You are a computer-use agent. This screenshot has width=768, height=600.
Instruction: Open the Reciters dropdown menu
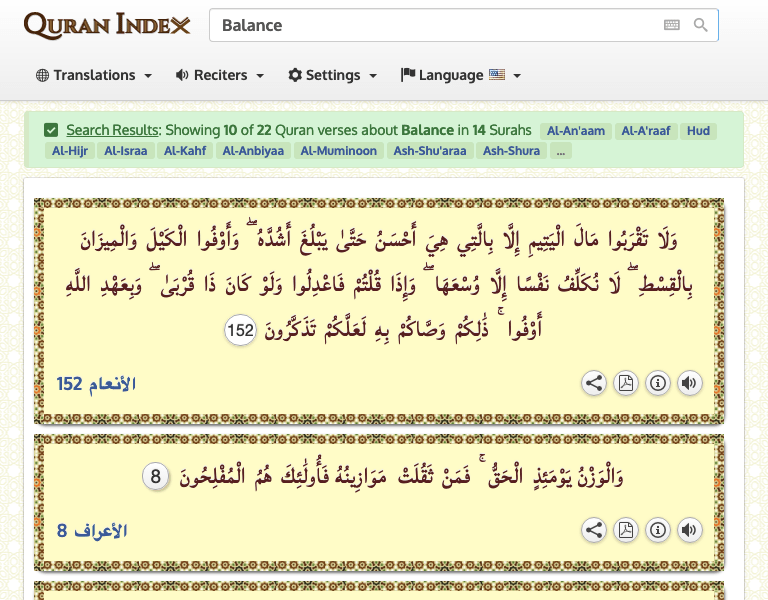coord(220,75)
